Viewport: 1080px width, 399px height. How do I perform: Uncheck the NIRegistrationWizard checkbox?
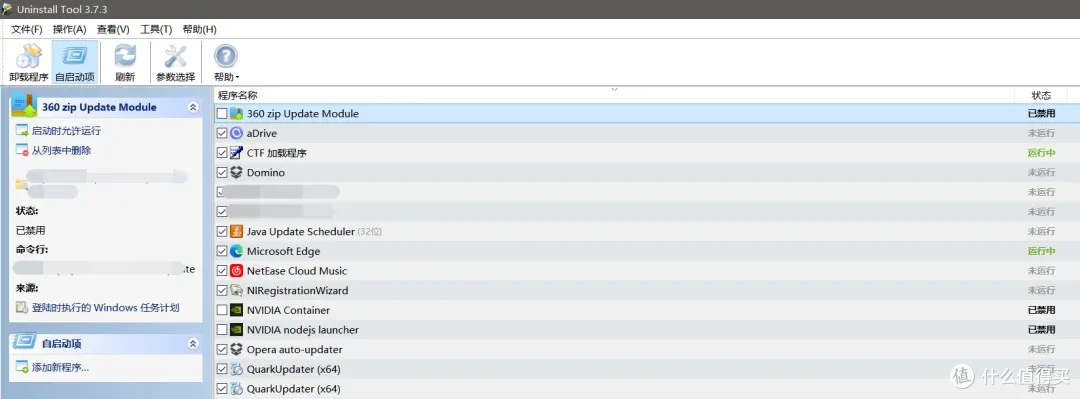point(222,290)
